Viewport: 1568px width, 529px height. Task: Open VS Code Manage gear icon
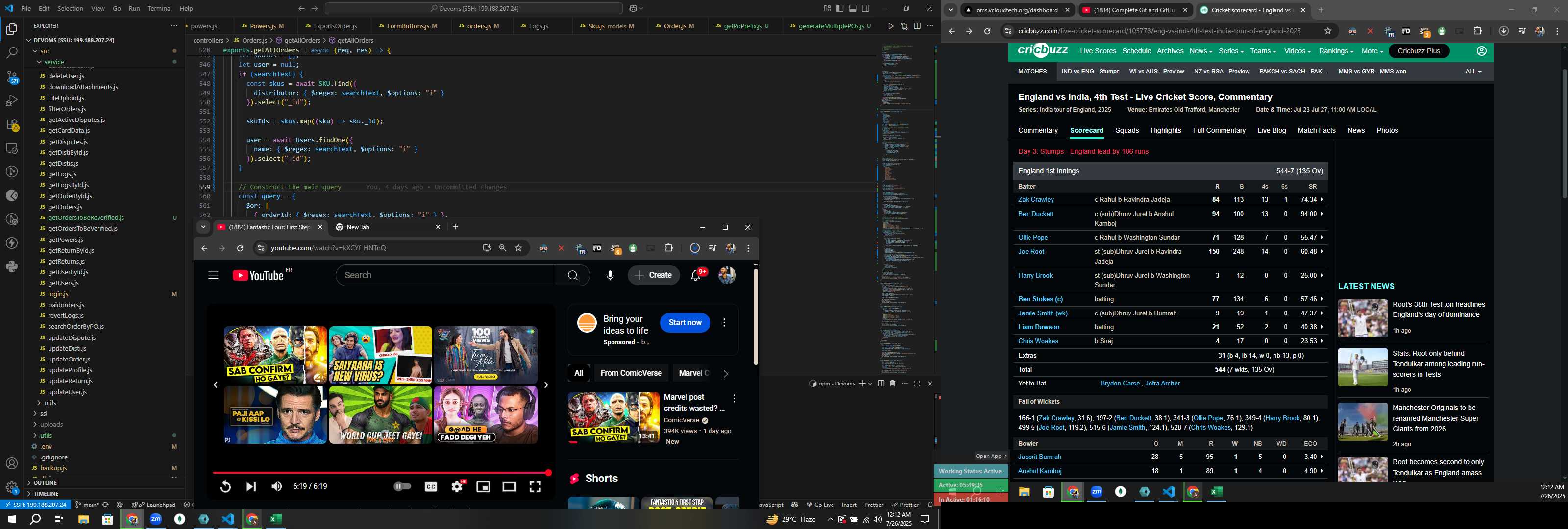coord(12,487)
